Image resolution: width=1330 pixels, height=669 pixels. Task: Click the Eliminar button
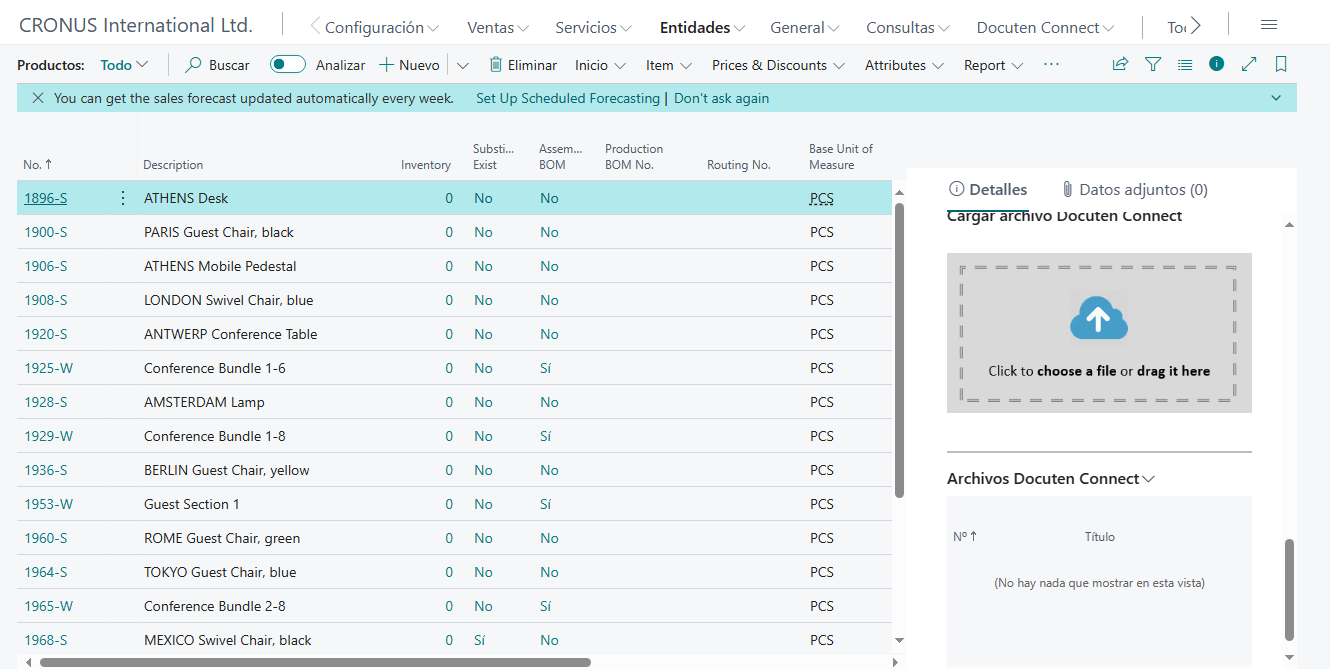523,65
